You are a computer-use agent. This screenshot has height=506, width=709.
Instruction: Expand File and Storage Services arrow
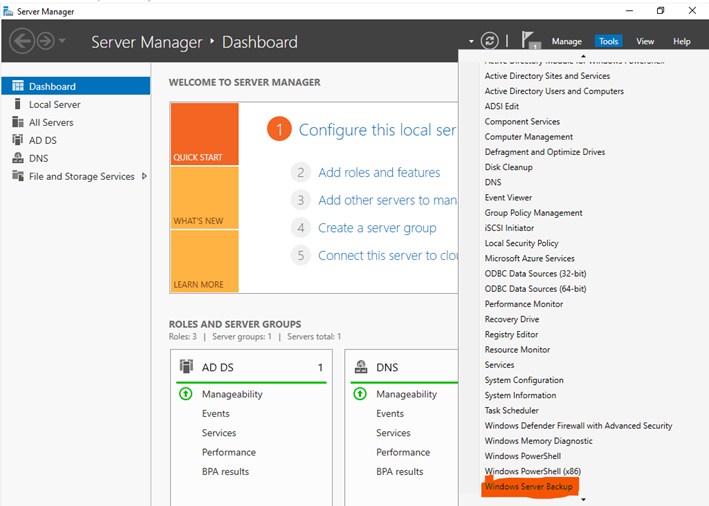coord(144,176)
